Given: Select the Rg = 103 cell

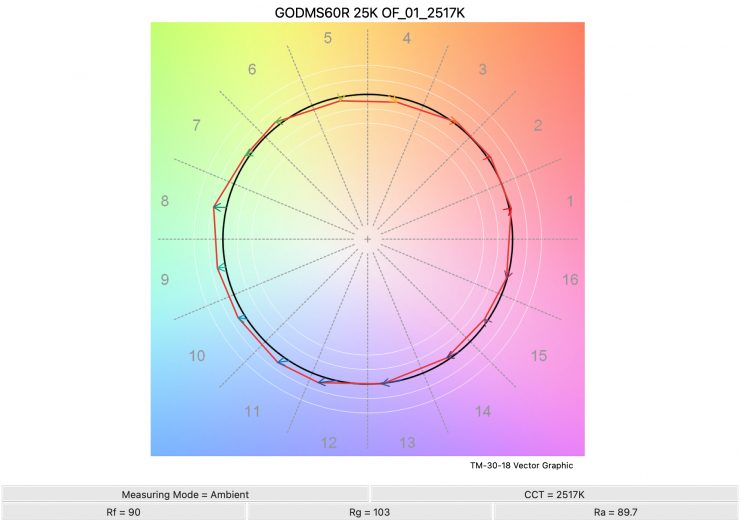Looking at the screenshot, I should click(369, 511).
